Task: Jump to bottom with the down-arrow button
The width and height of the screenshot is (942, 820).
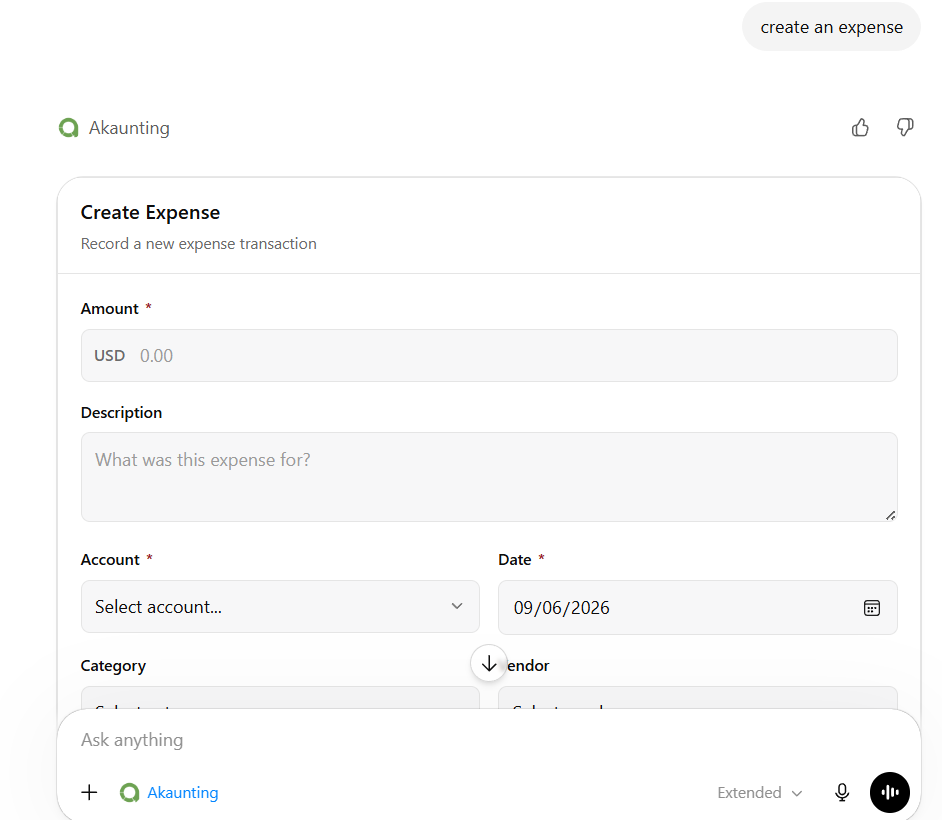Action: pyautogui.click(x=489, y=663)
